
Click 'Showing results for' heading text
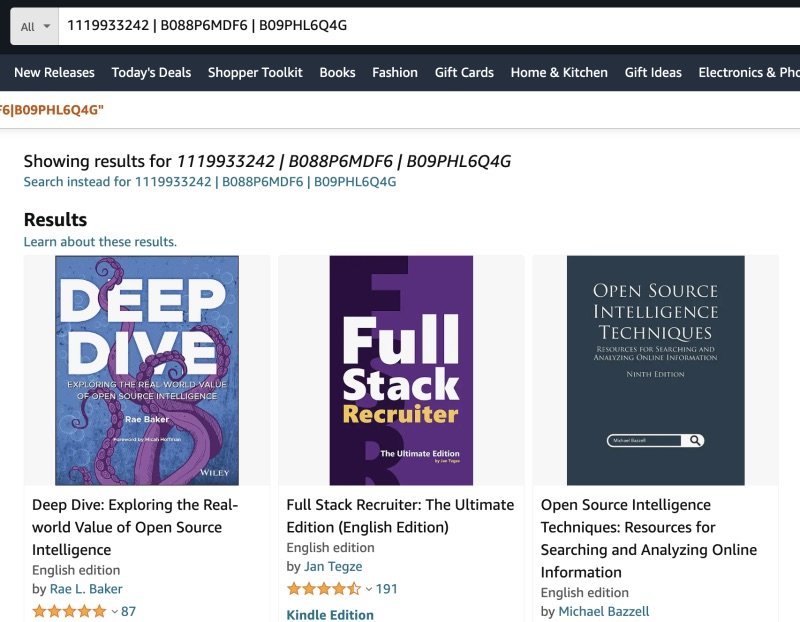[x=97, y=161]
